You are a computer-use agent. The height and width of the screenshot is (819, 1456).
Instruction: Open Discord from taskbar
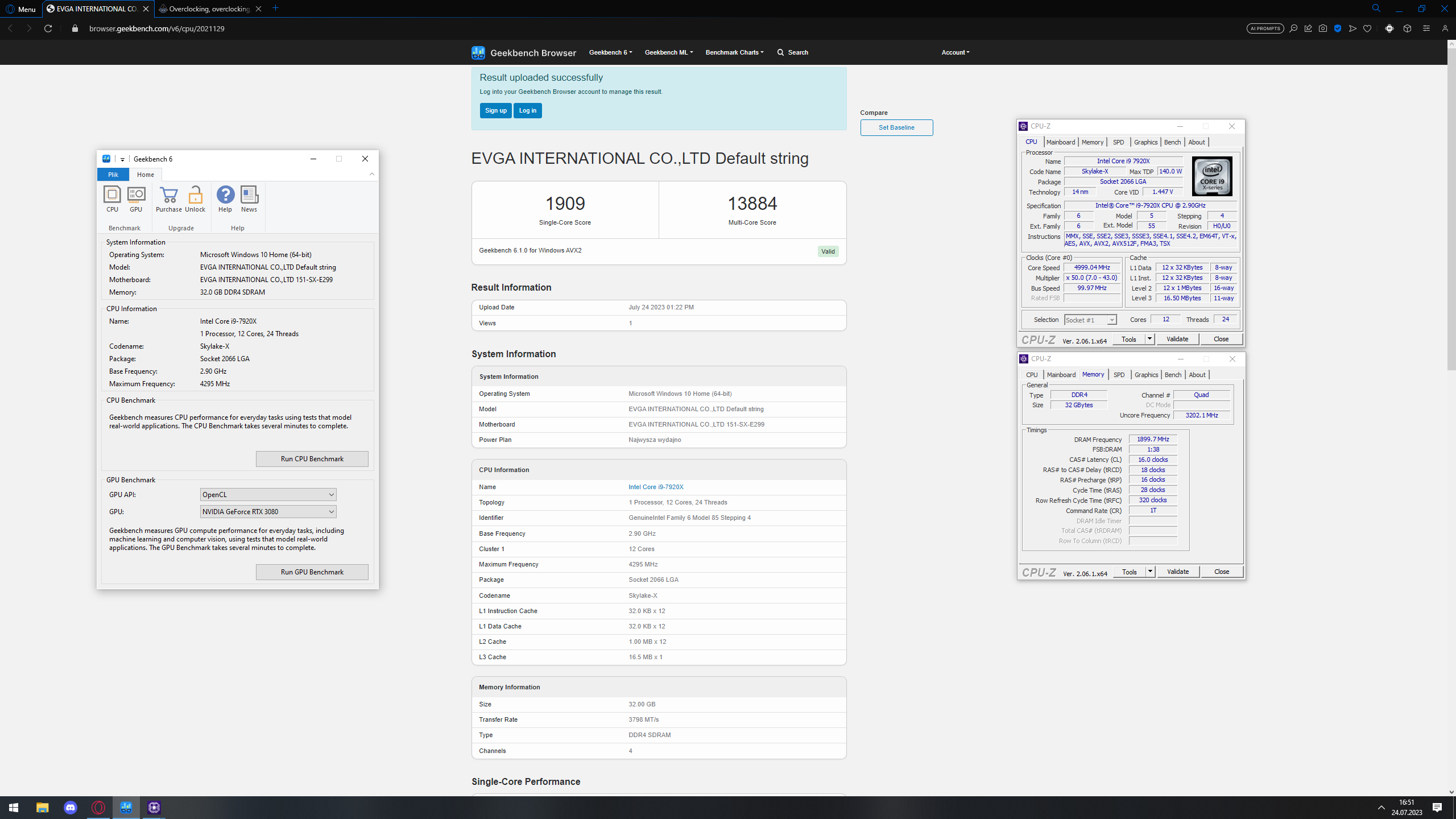click(x=71, y=808)
